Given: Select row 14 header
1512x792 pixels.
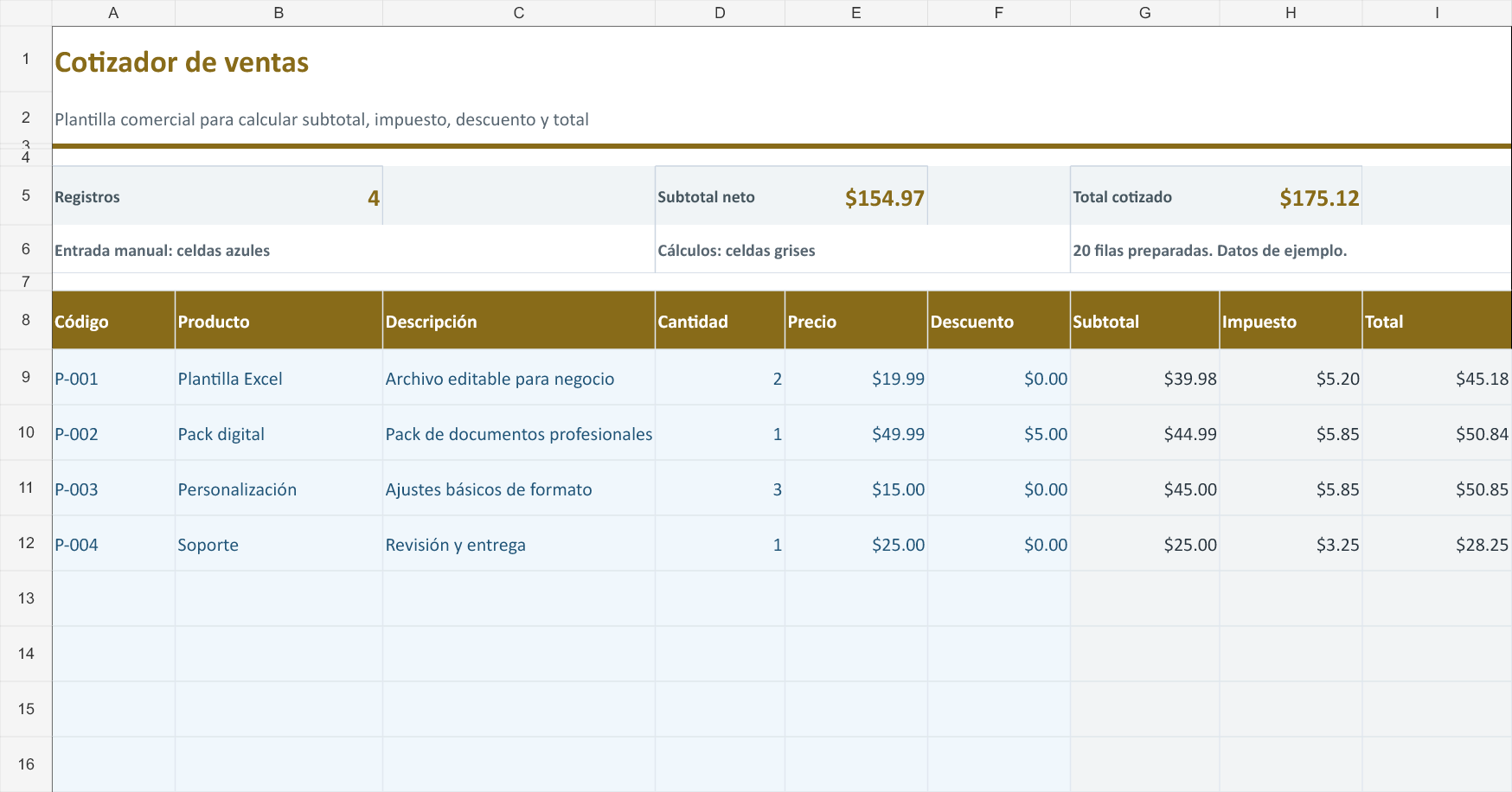Looking at the screenshot, I should click(x=26, y=654).
